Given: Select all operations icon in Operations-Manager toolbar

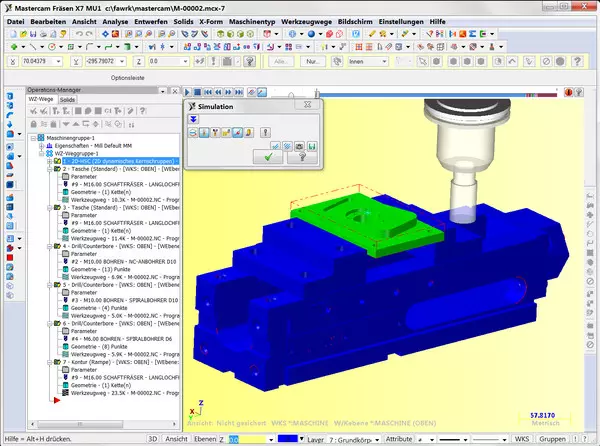Looking at the screenshot, I should pos(33,111).
